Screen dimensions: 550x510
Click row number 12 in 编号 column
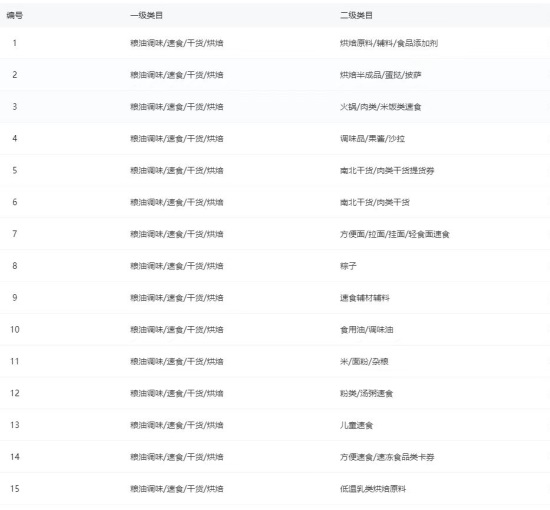click(x=15, y=393)
